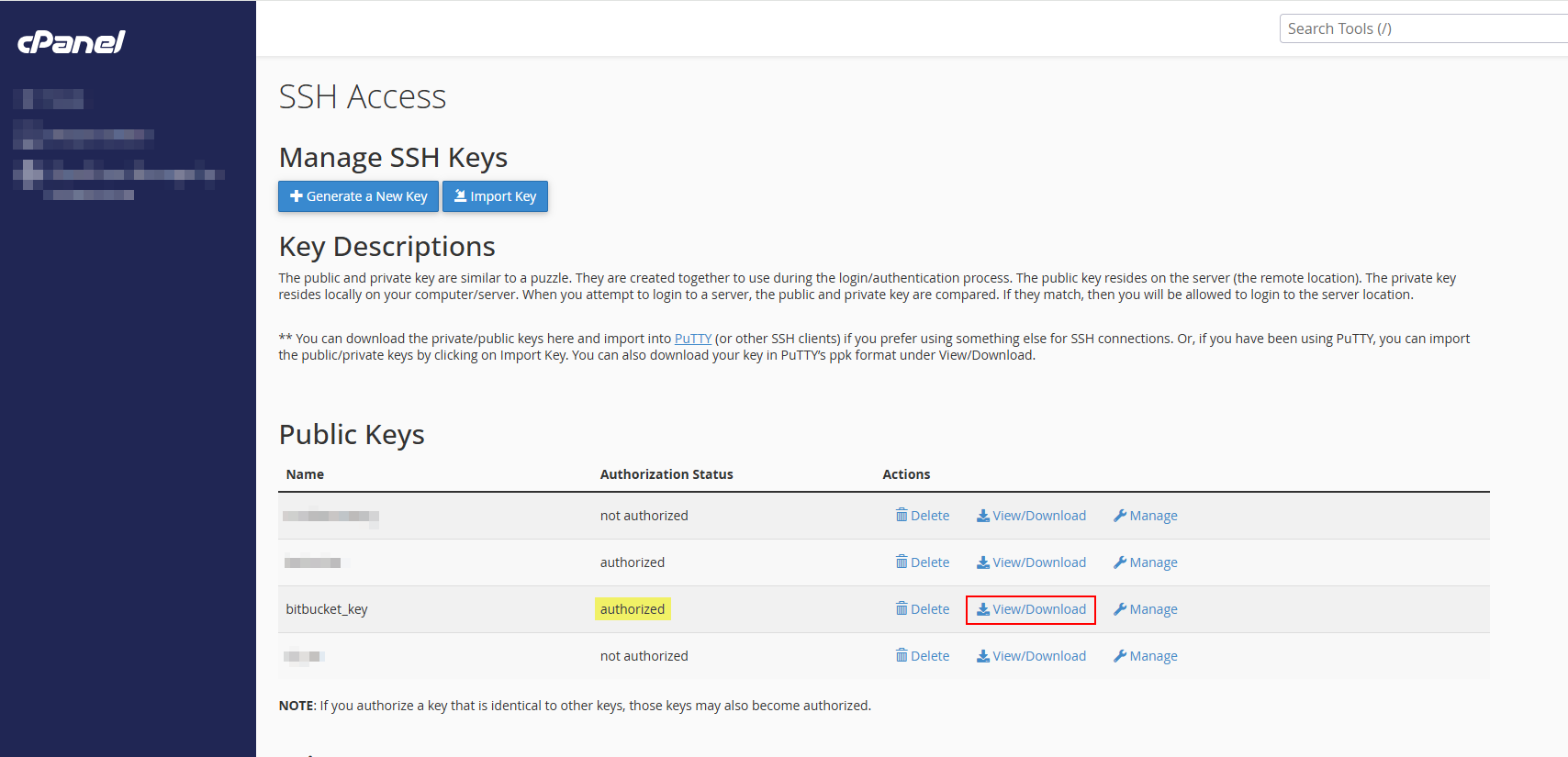1568x757 pixels.
Task: Click Delete on the last not authorized key
Action: (x=923, y=656)
